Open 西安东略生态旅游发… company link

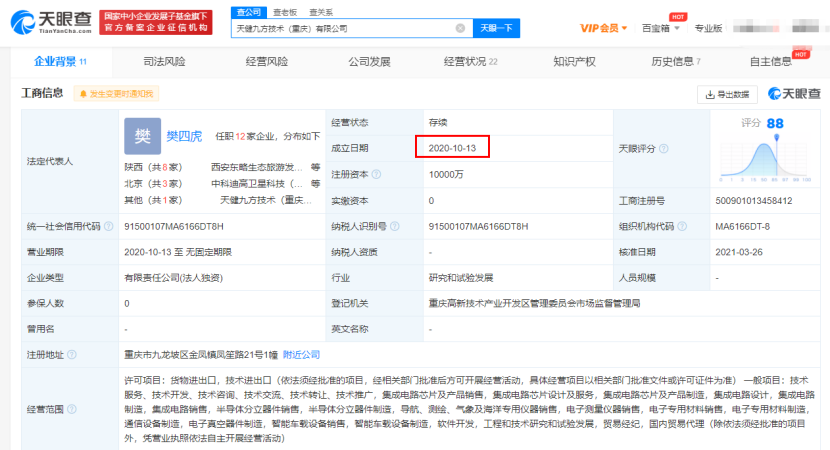(x=257, y=167)
